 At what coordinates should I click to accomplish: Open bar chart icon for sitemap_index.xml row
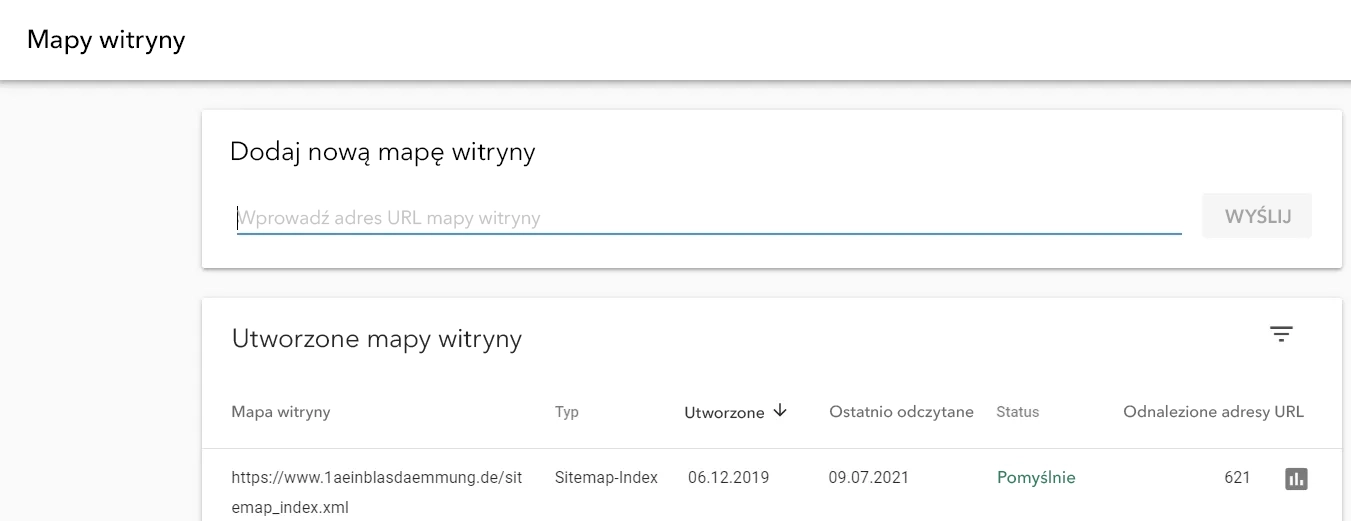click(1296, 479)
